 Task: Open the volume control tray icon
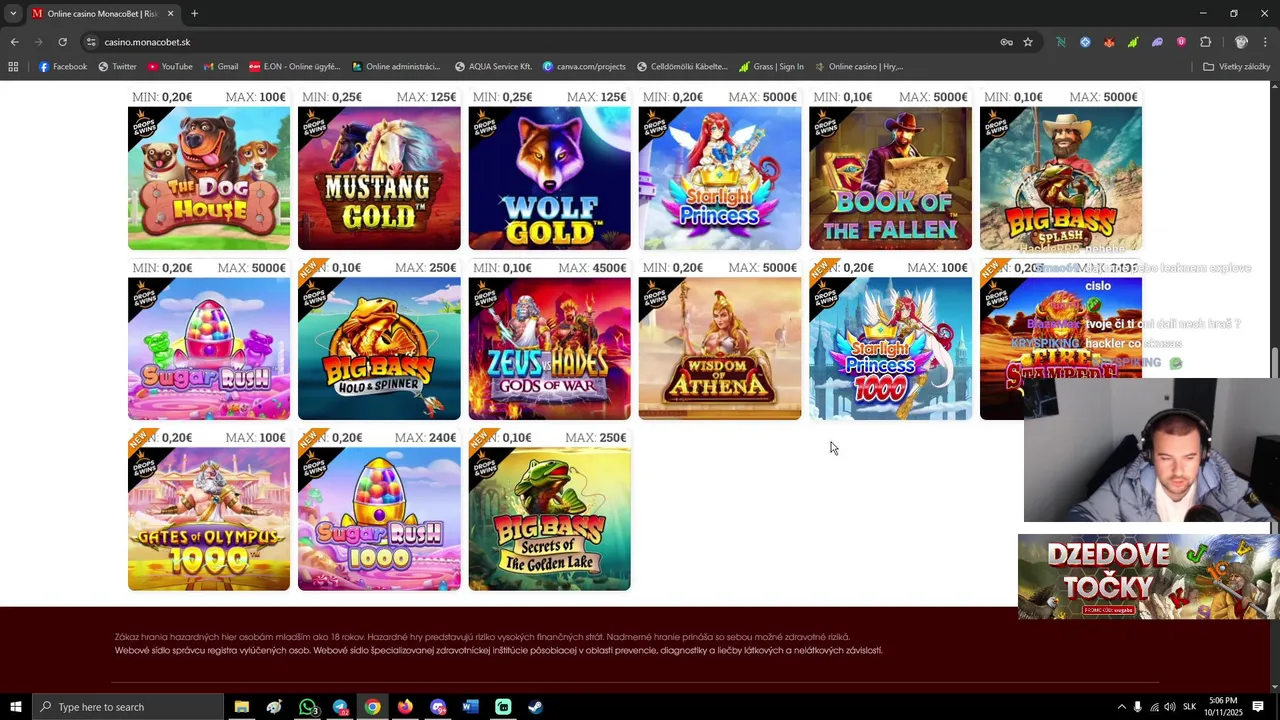tap(1170, 707)
